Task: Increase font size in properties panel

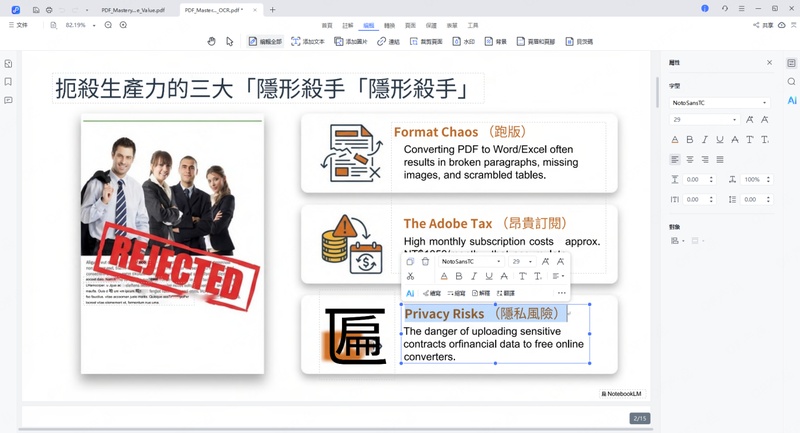Action: 749,119
